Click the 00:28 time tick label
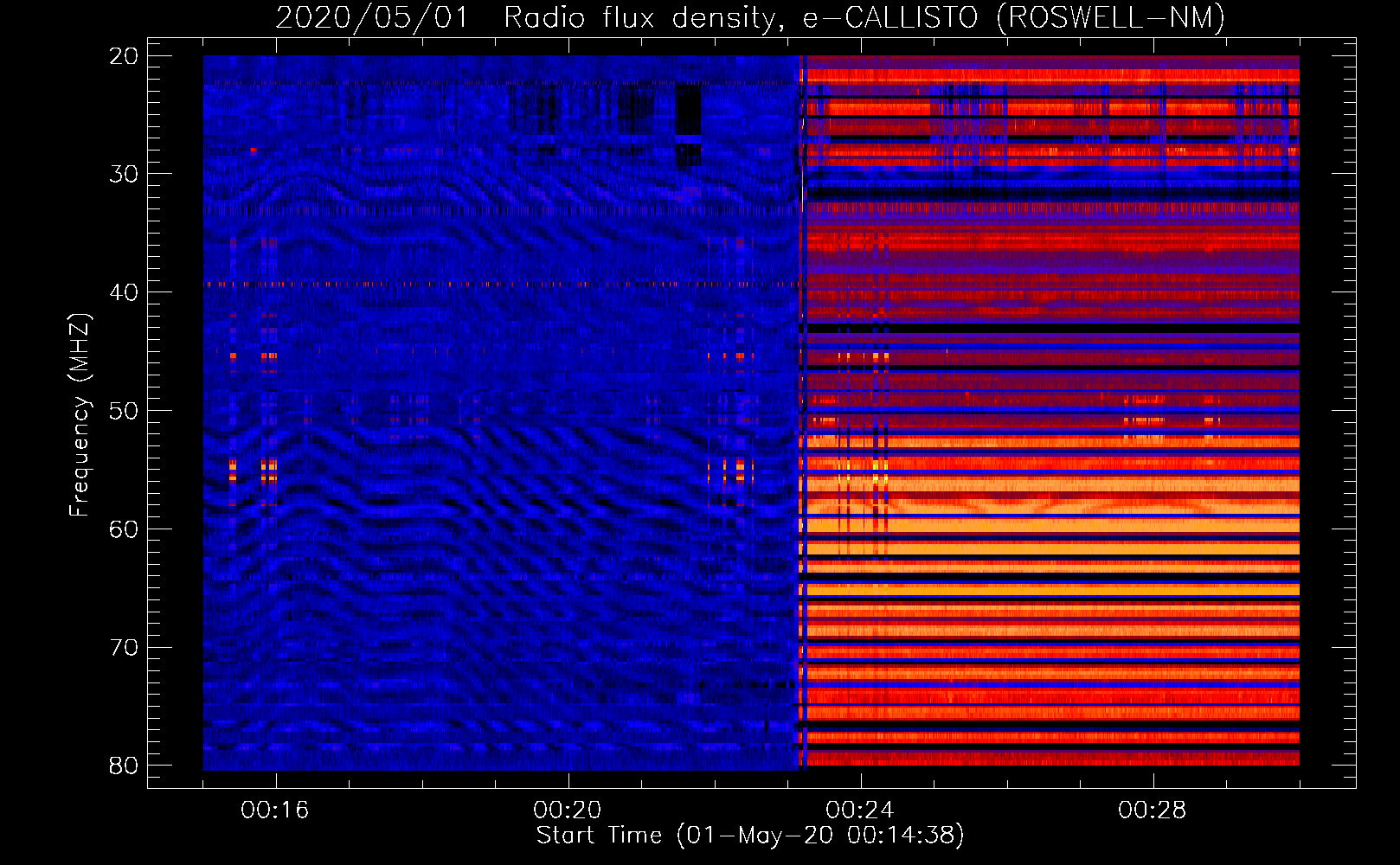This screenshot has height=865, width=1400. coord(1153,811)
